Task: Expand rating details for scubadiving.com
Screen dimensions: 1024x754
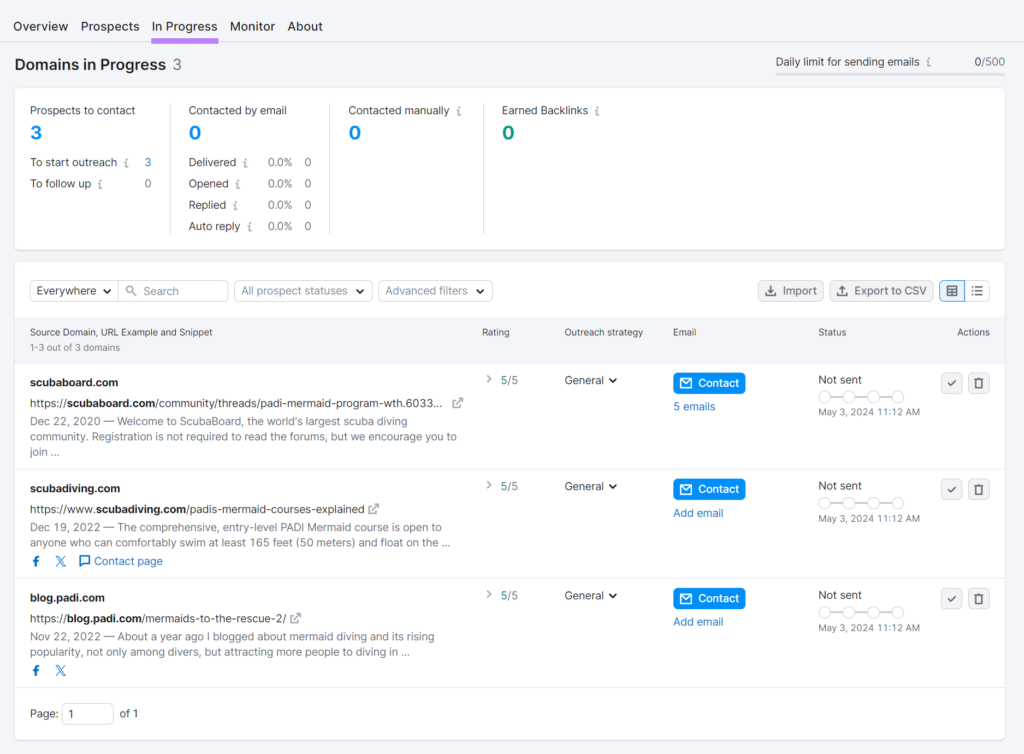Action: (488, 486)
